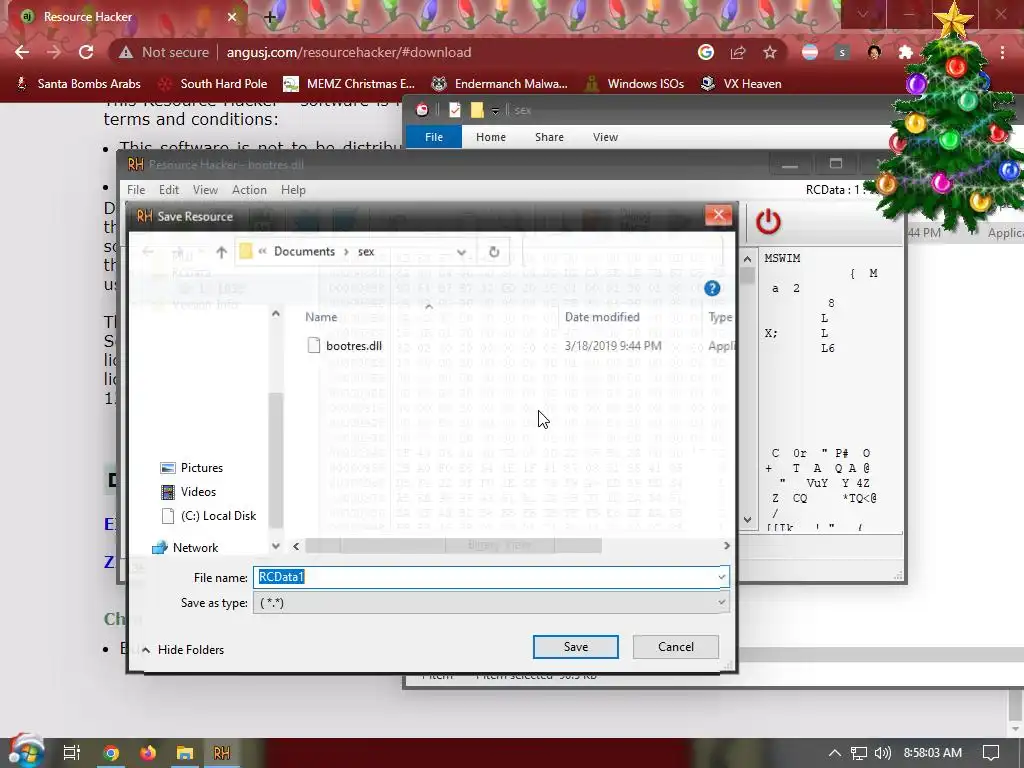This screenshot has width=1024, height=768.
Task: Click Documents in the path breadcrumb
Action: click(304, 251)
